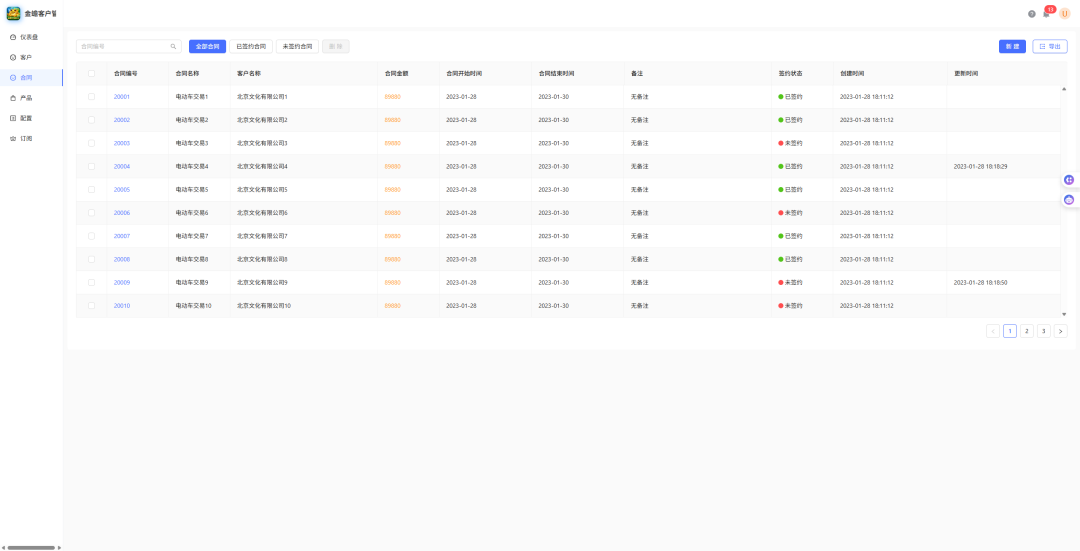Click amount 89880 in row 20002
1080x551 pixels.
tap(393, 120)
